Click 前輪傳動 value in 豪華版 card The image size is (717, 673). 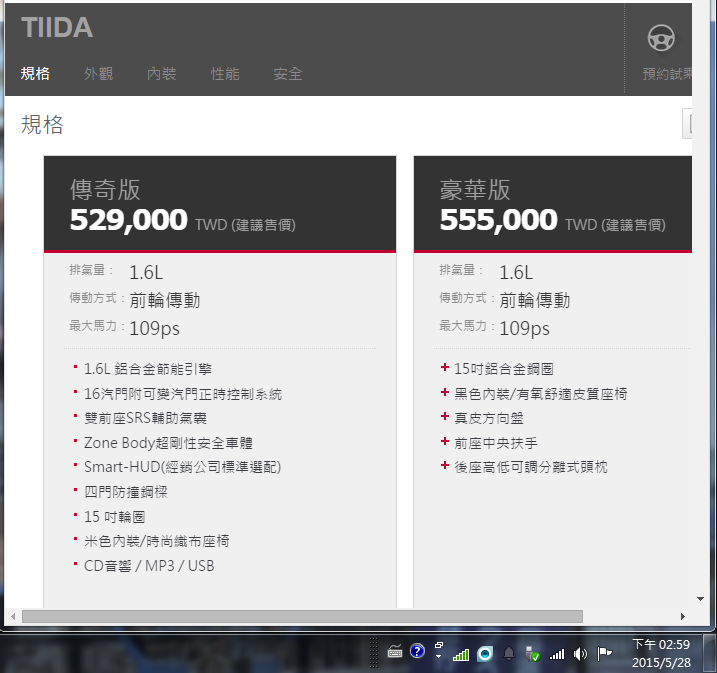[535, 300]
